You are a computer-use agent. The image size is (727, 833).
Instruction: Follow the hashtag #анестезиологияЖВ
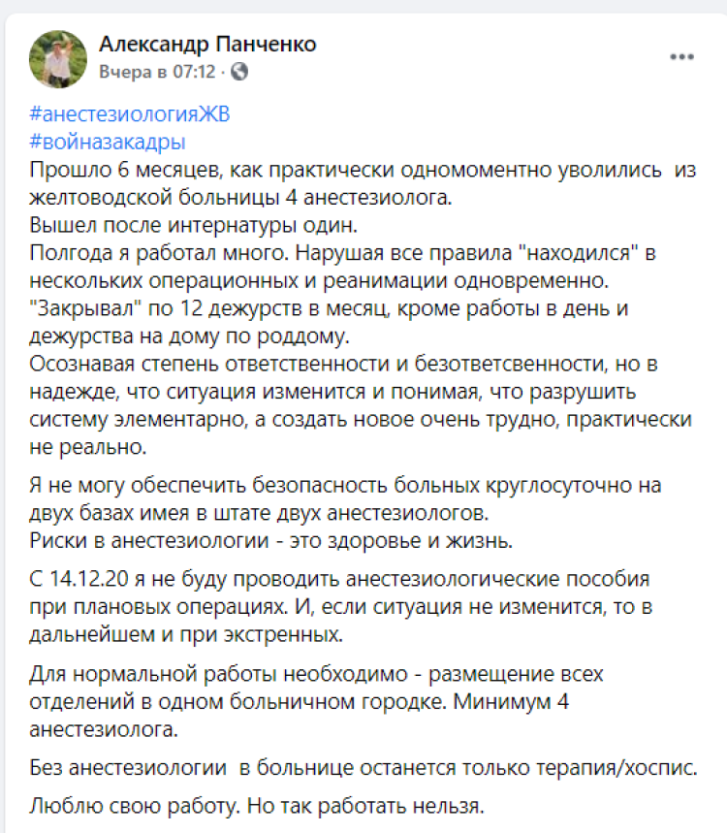[x=130, y=114]
